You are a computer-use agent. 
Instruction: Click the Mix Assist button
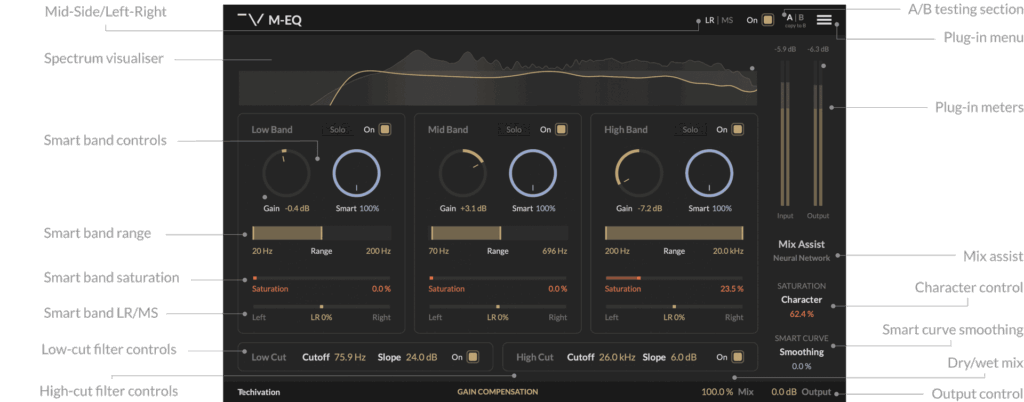tap(808, 244)
